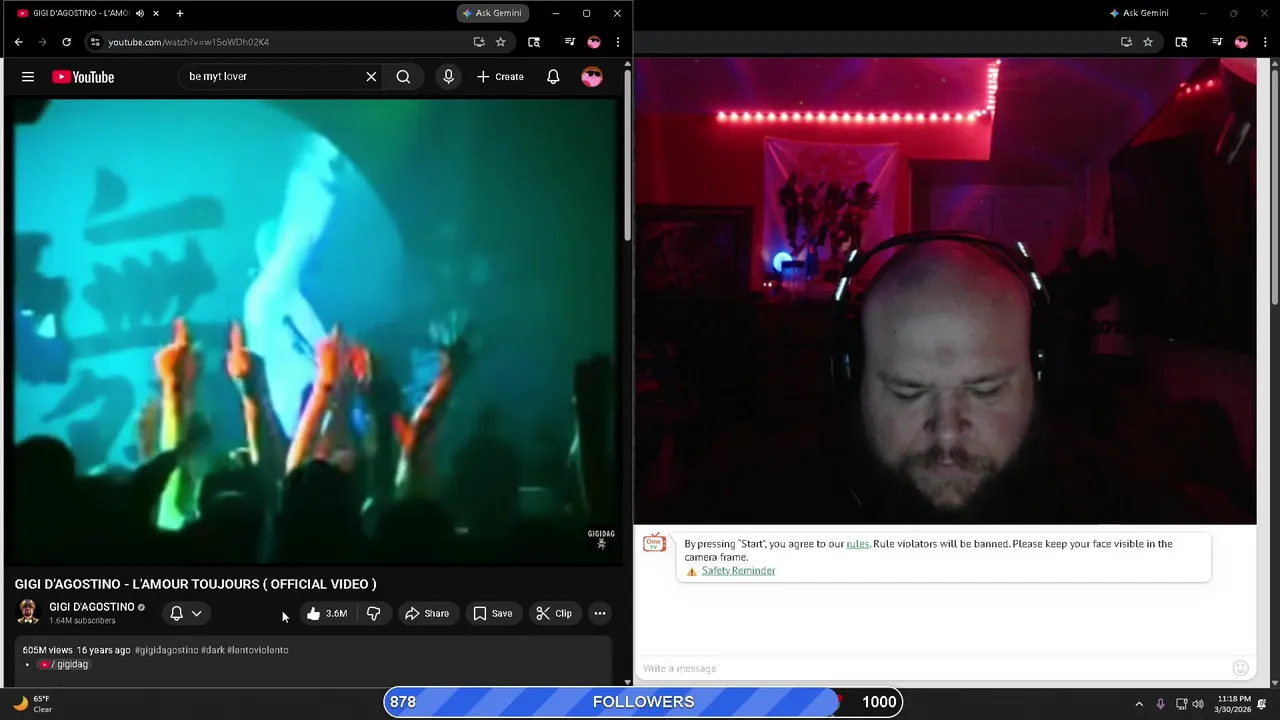
Task: Open the notification center bell icon
Action: pos(1262,704)
